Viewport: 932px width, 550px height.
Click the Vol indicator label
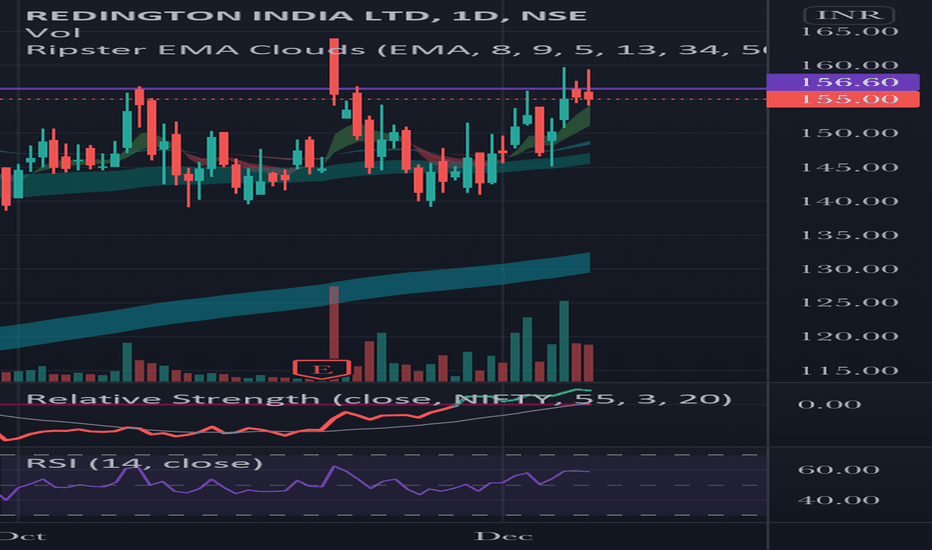coord(53,33)
